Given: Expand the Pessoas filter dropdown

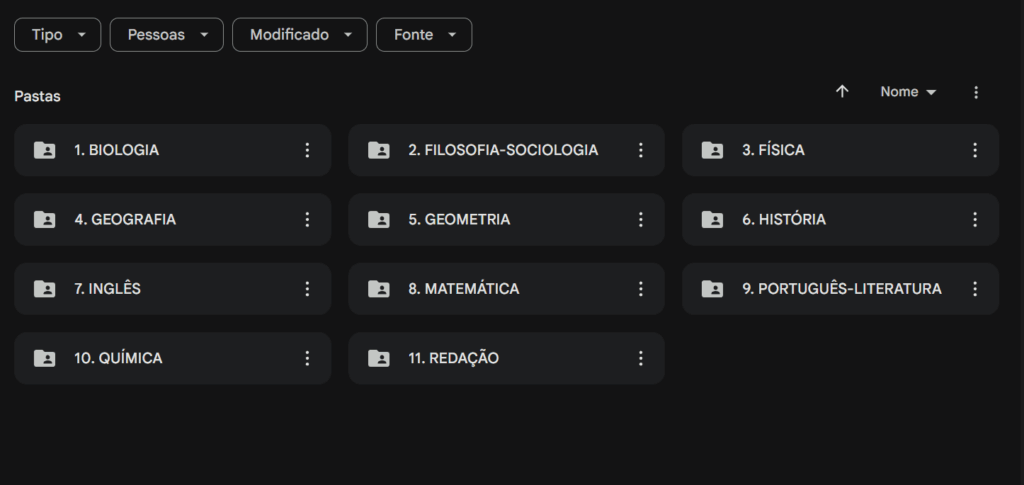Looking at the screenshot, I should pyautogui.click(x=166, y=35).
